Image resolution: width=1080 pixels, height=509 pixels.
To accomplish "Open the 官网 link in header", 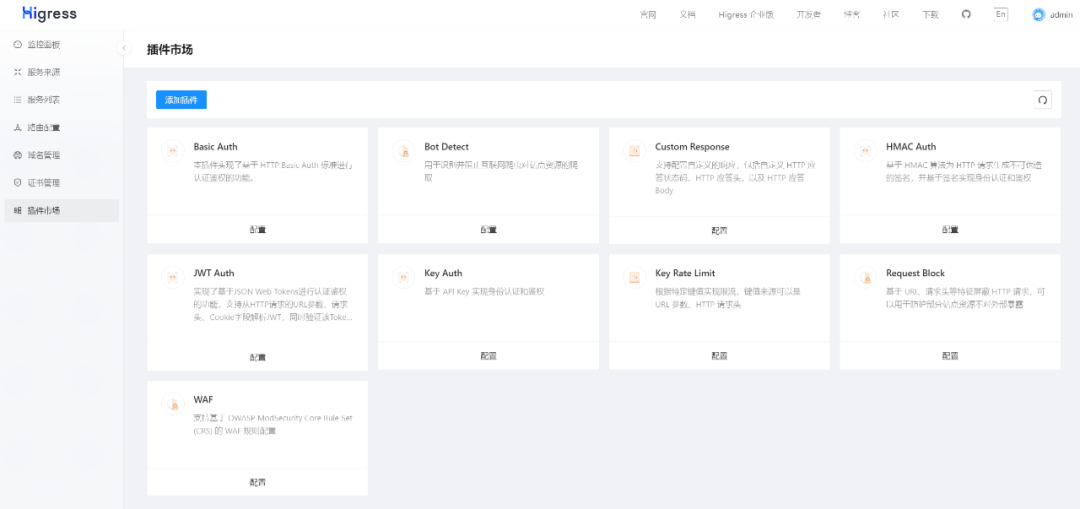I will 647,14.
